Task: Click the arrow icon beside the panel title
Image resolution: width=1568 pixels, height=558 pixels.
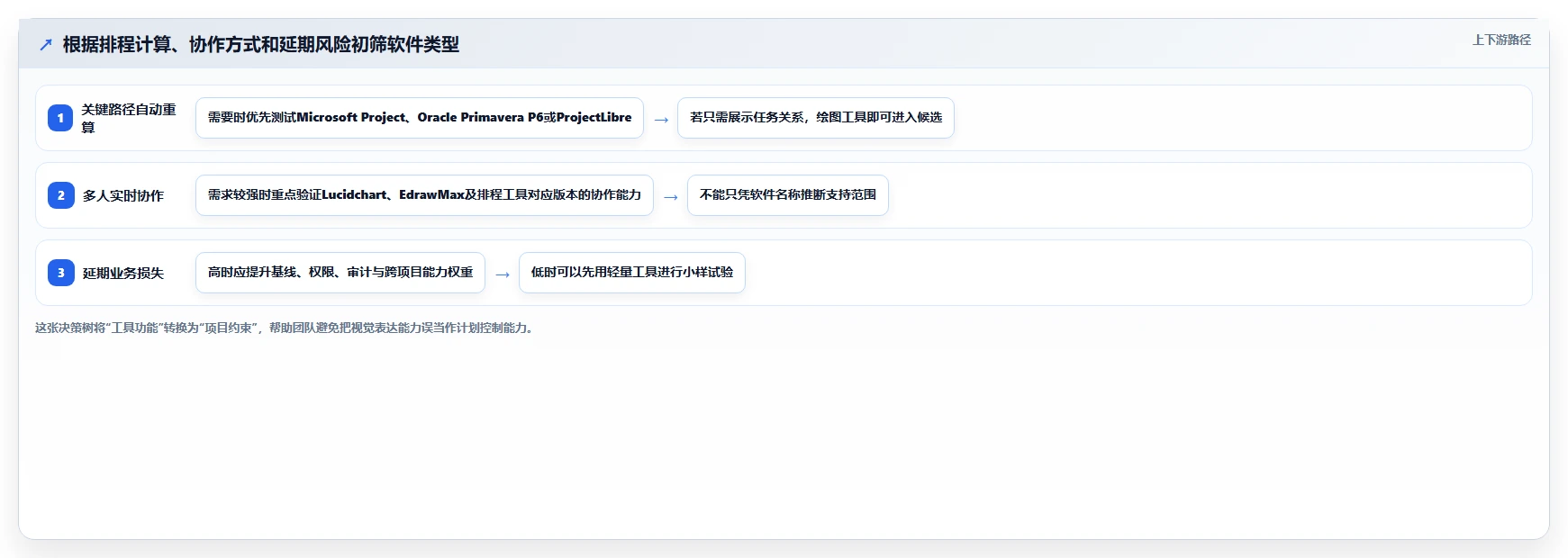Action: (46, 44)
